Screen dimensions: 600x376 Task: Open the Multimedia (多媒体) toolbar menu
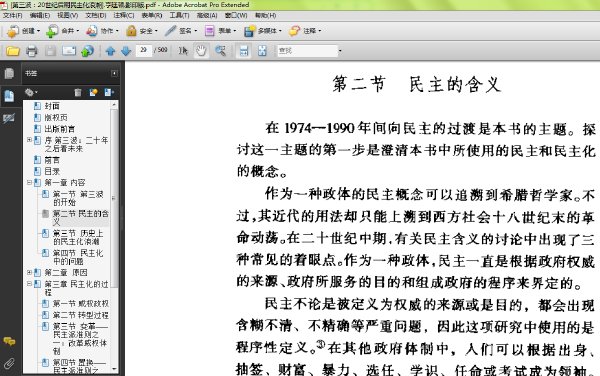pos(262,31)
